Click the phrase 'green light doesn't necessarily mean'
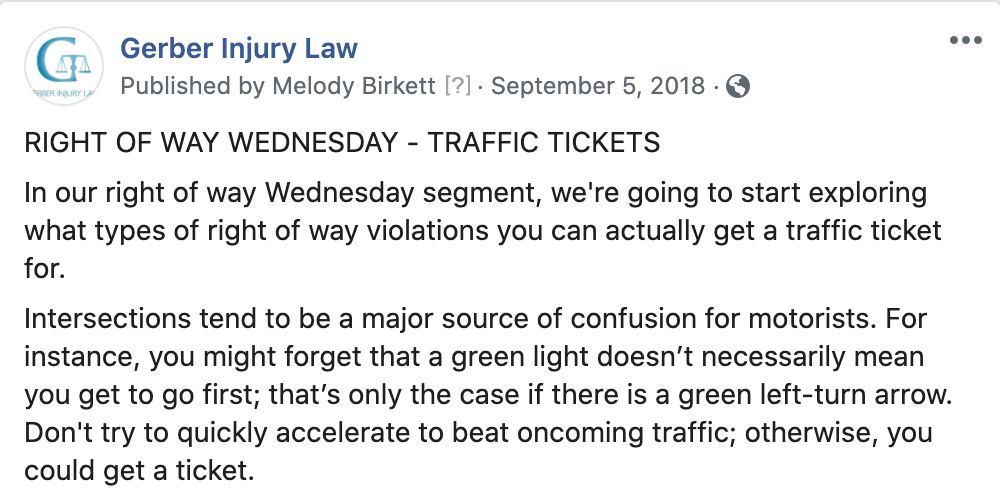Viewport: 1000px width, 494px height. [x=688, y=356]
